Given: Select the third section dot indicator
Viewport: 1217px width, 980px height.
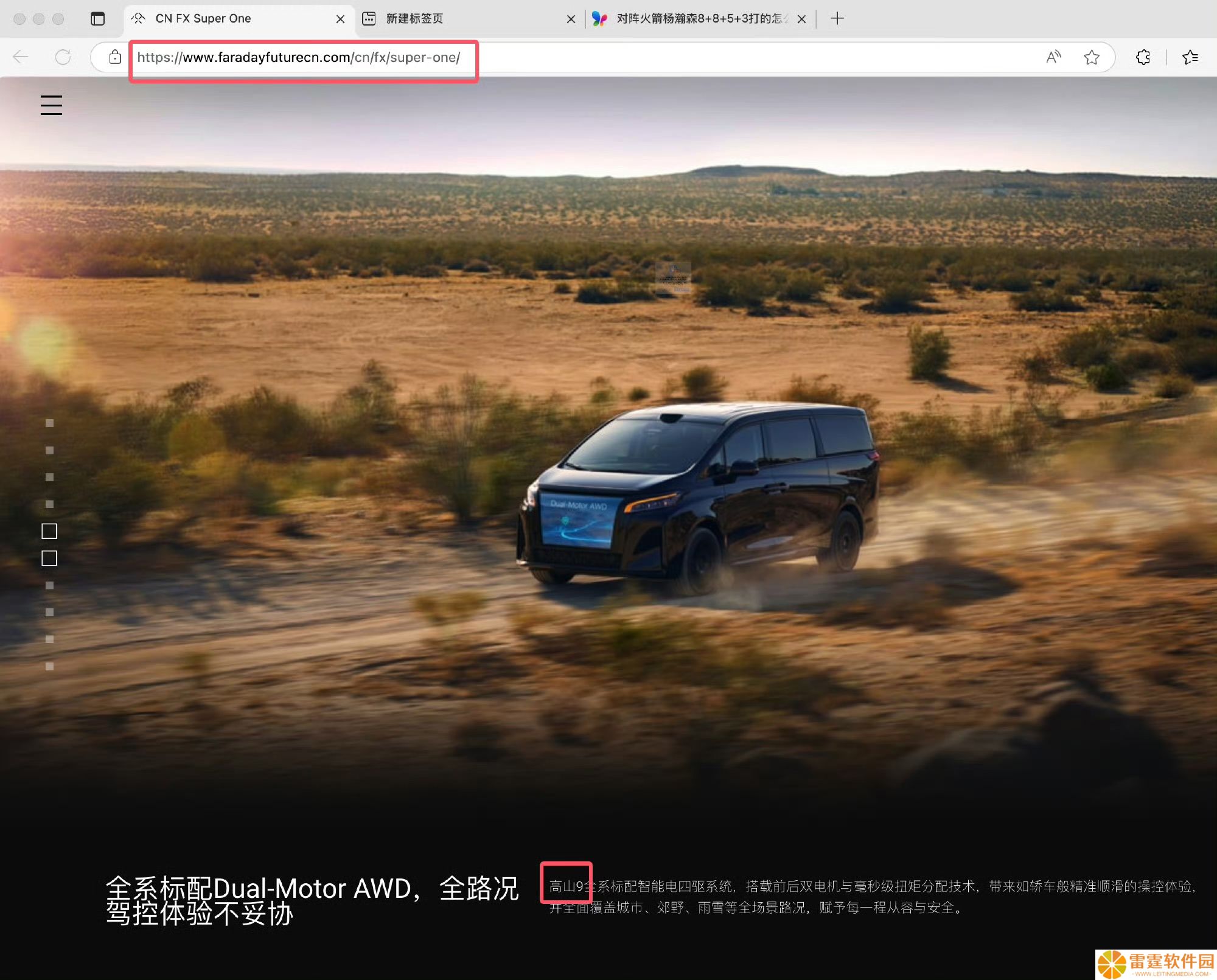Looking at the screenshot, I should (49, 478).
